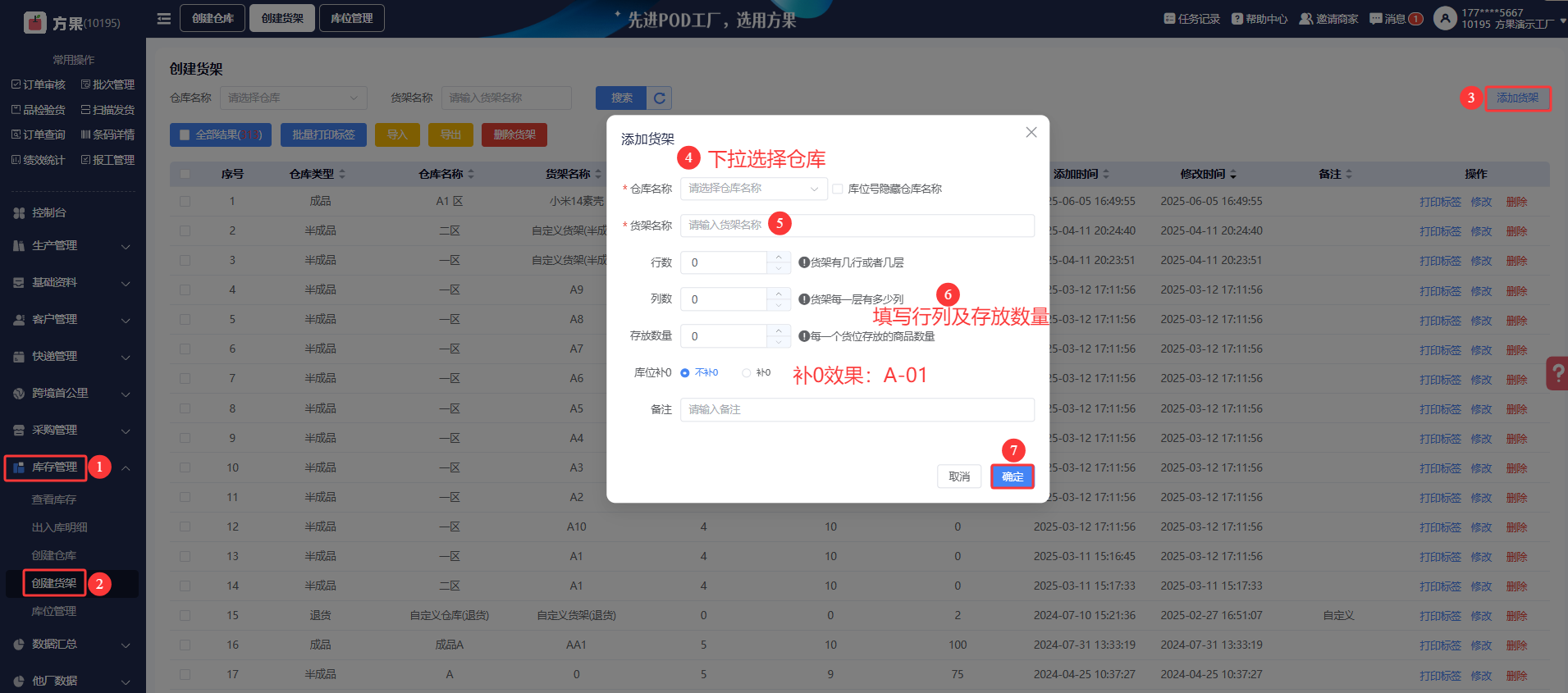Toggle the select-all checkbox in table header

click(x=185, y=174)
